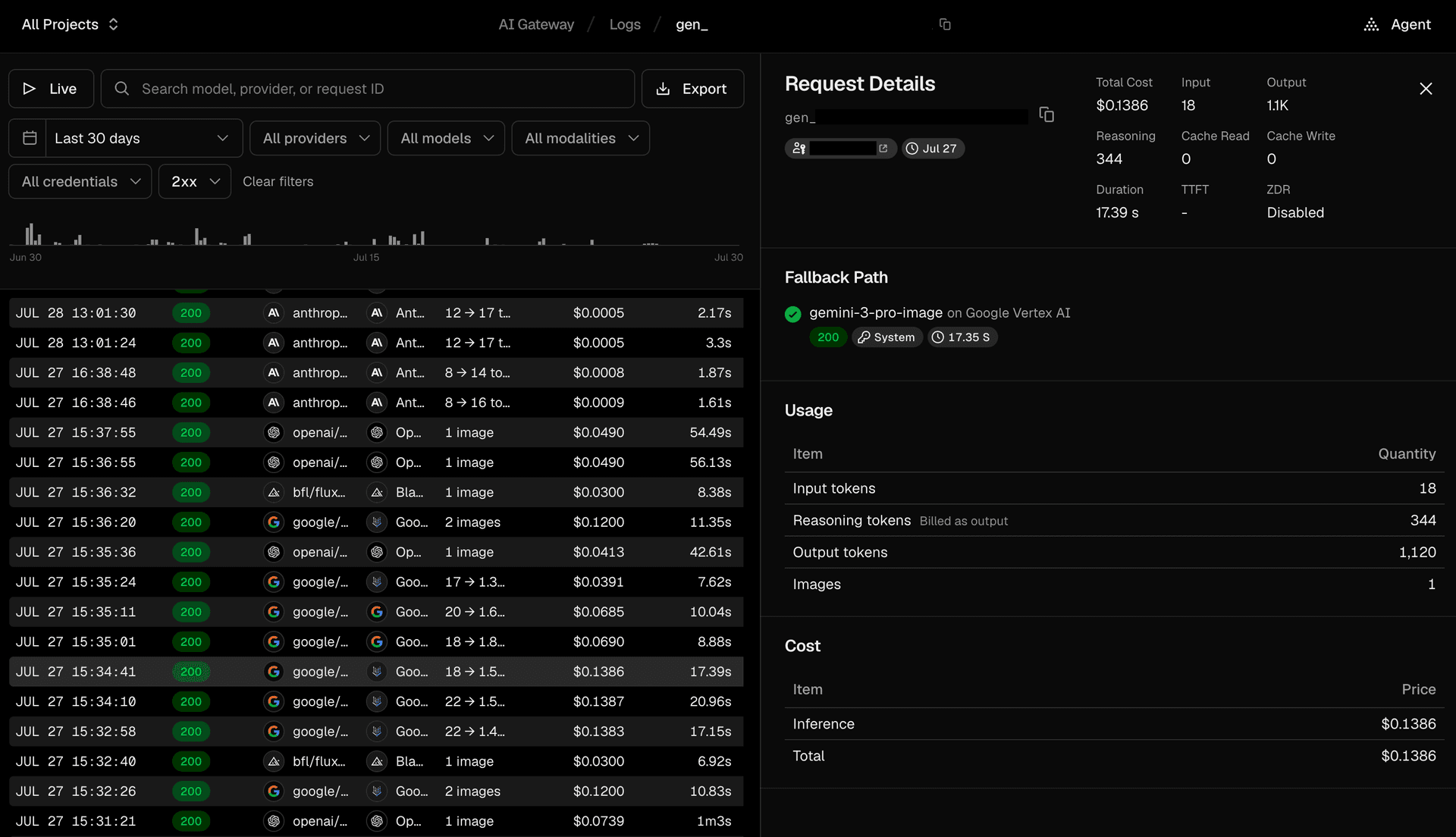Click the 54.49s duration cell

click(x=711, y=433)
